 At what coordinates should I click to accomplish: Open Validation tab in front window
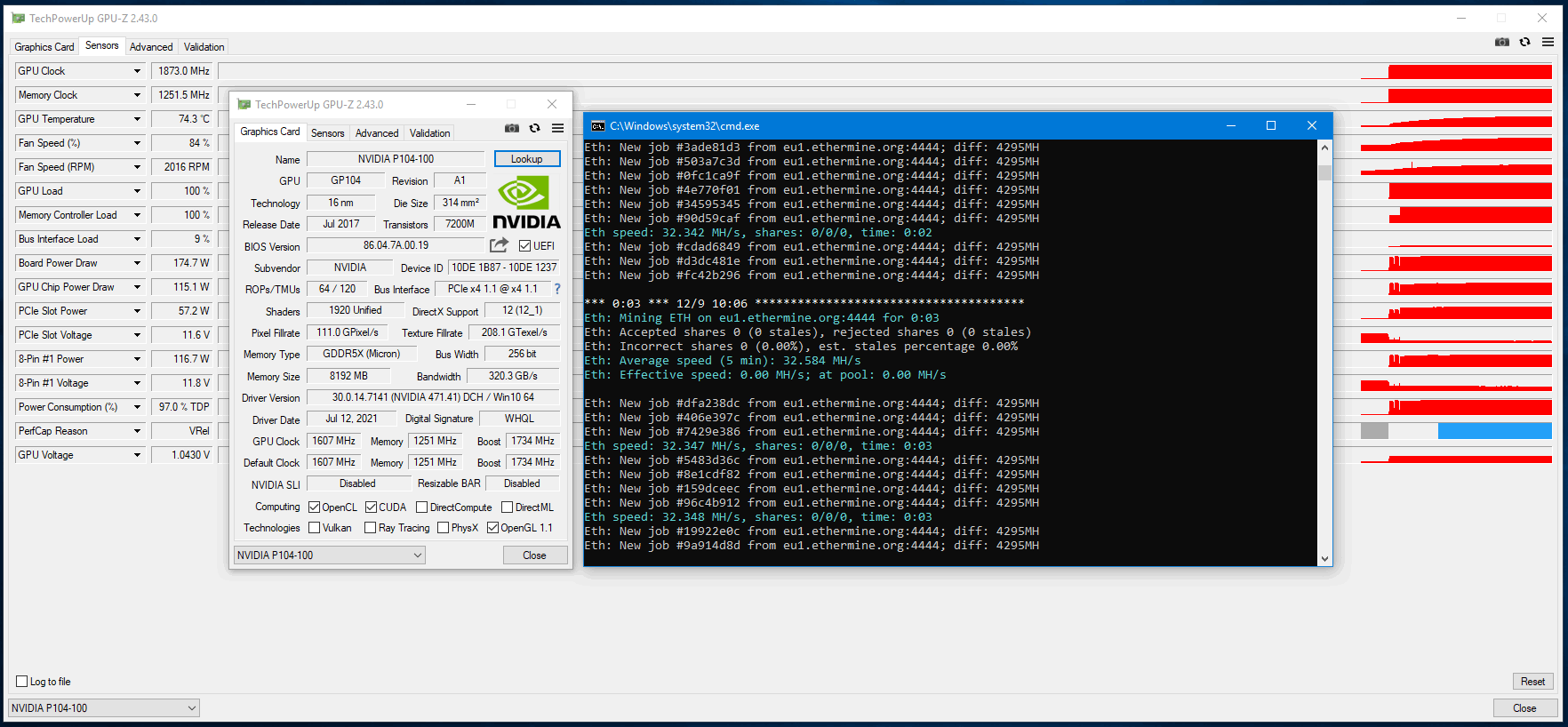[x=429, y=133]
